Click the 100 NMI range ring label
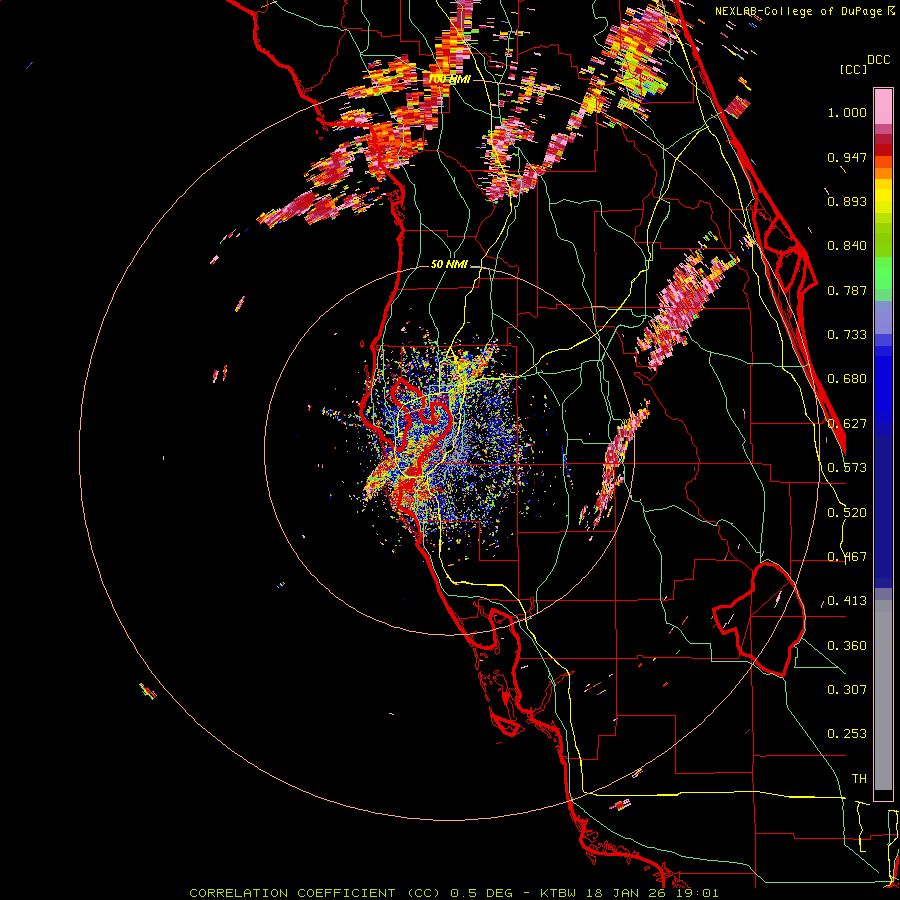The image size is (900, 900). 449,79
